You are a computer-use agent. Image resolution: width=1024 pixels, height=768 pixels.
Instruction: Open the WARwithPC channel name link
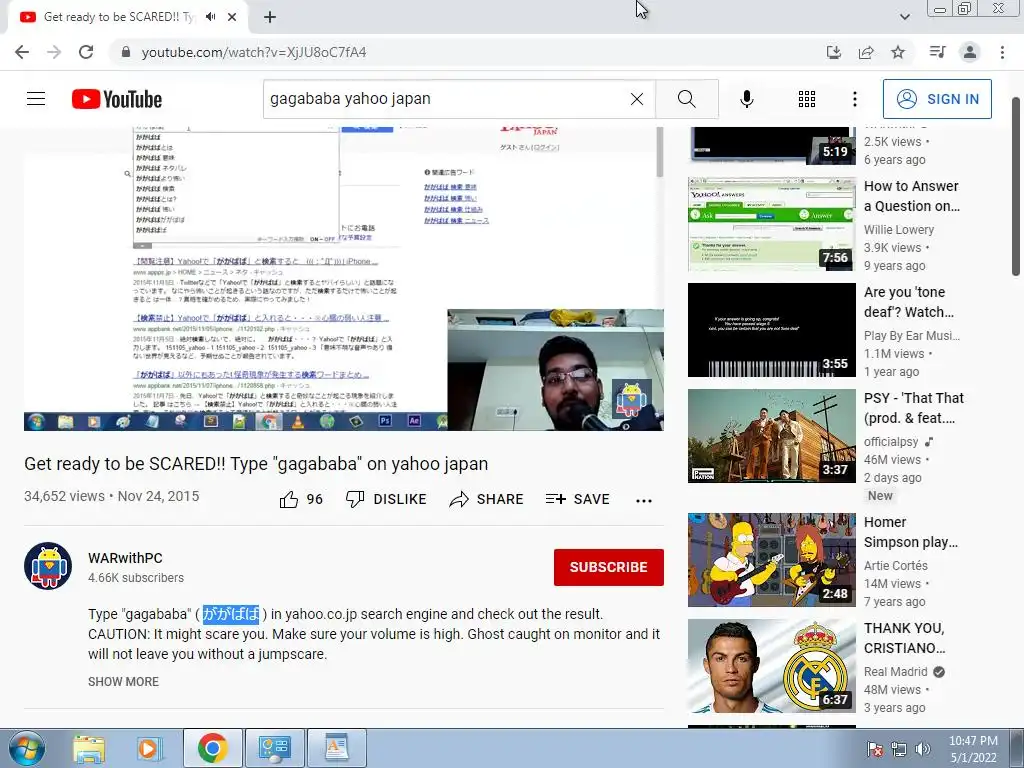click(x=125, y=558)
